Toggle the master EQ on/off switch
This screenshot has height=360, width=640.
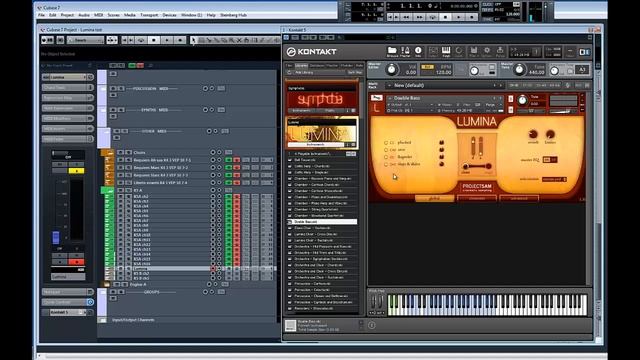pyautogui.click(x=550, y=160)
